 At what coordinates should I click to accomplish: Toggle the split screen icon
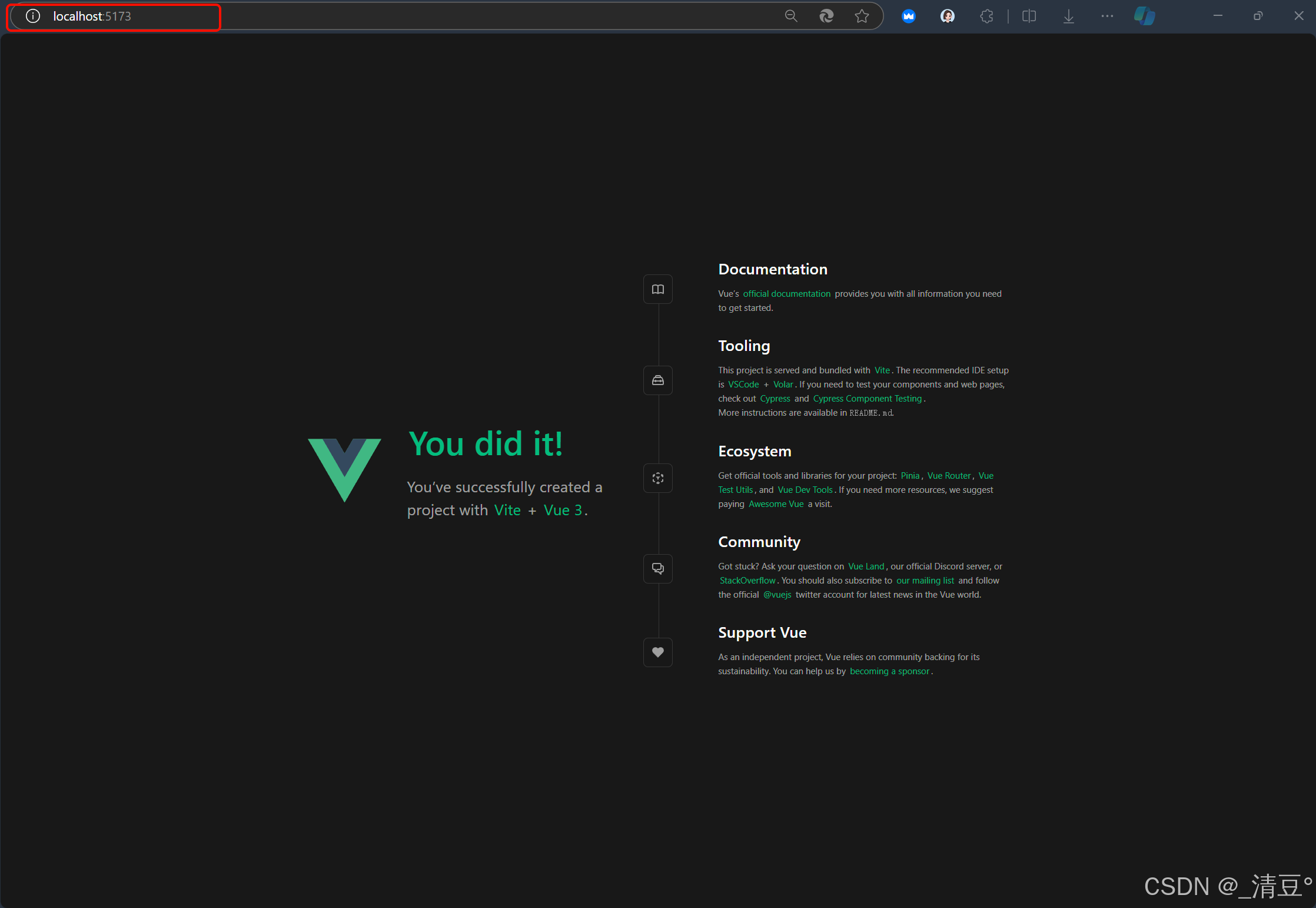(1029, 16)
